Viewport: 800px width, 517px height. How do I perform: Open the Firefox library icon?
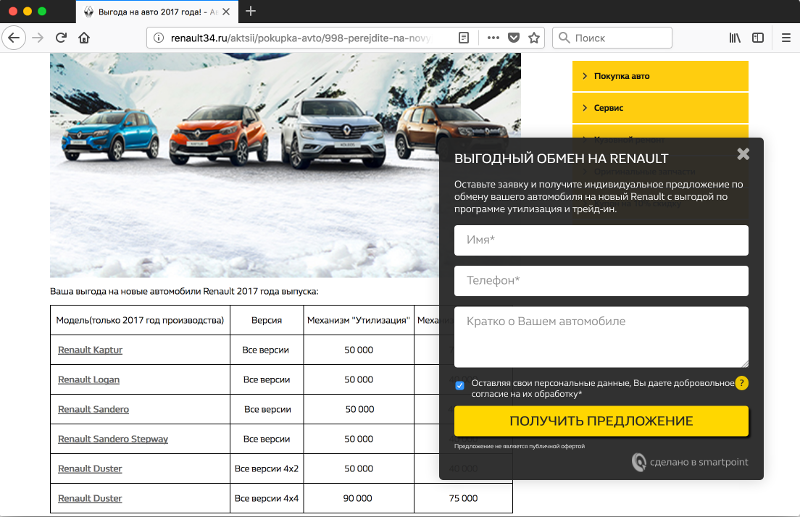(x=734, y=37)
